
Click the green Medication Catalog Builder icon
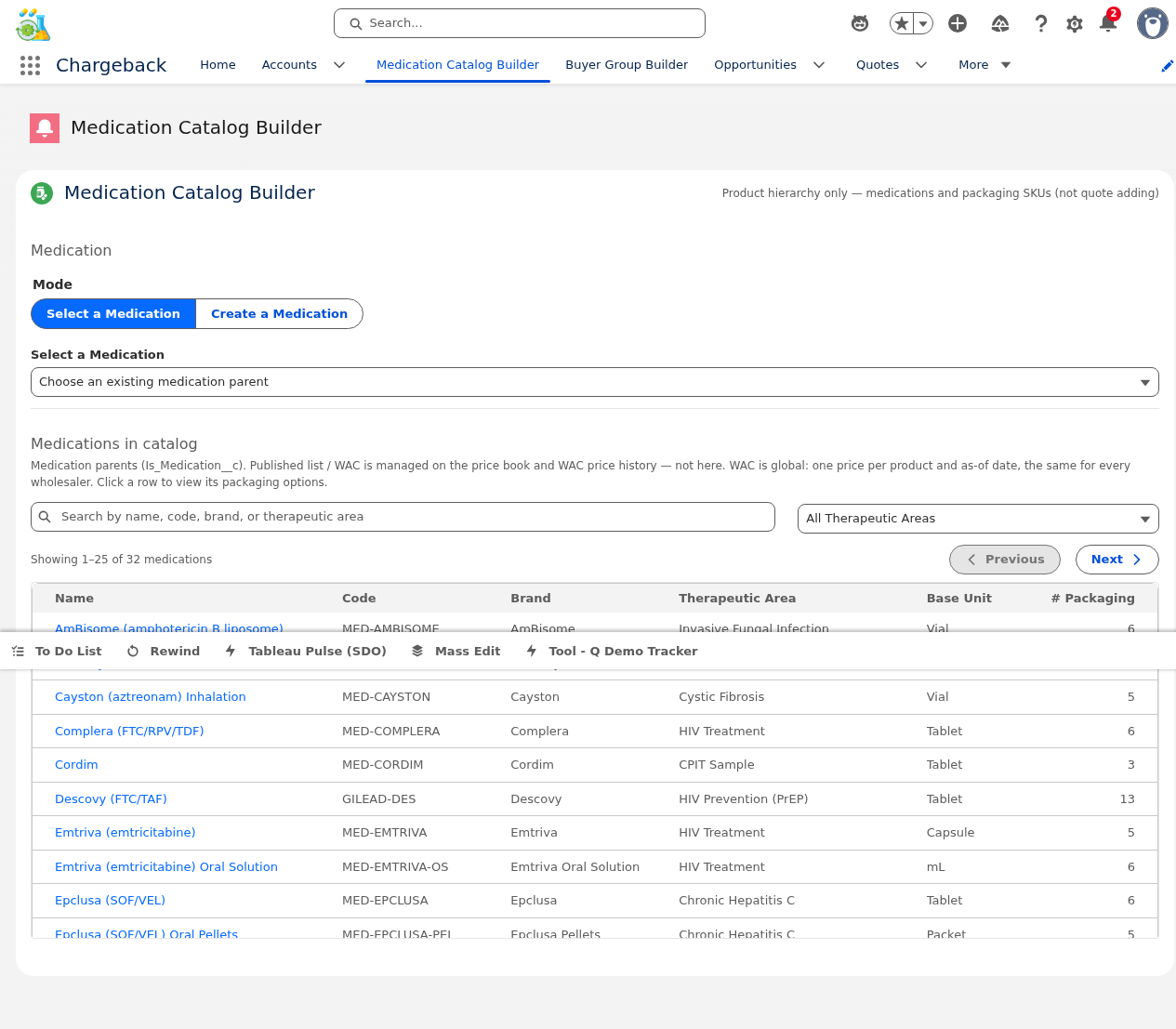42,193
